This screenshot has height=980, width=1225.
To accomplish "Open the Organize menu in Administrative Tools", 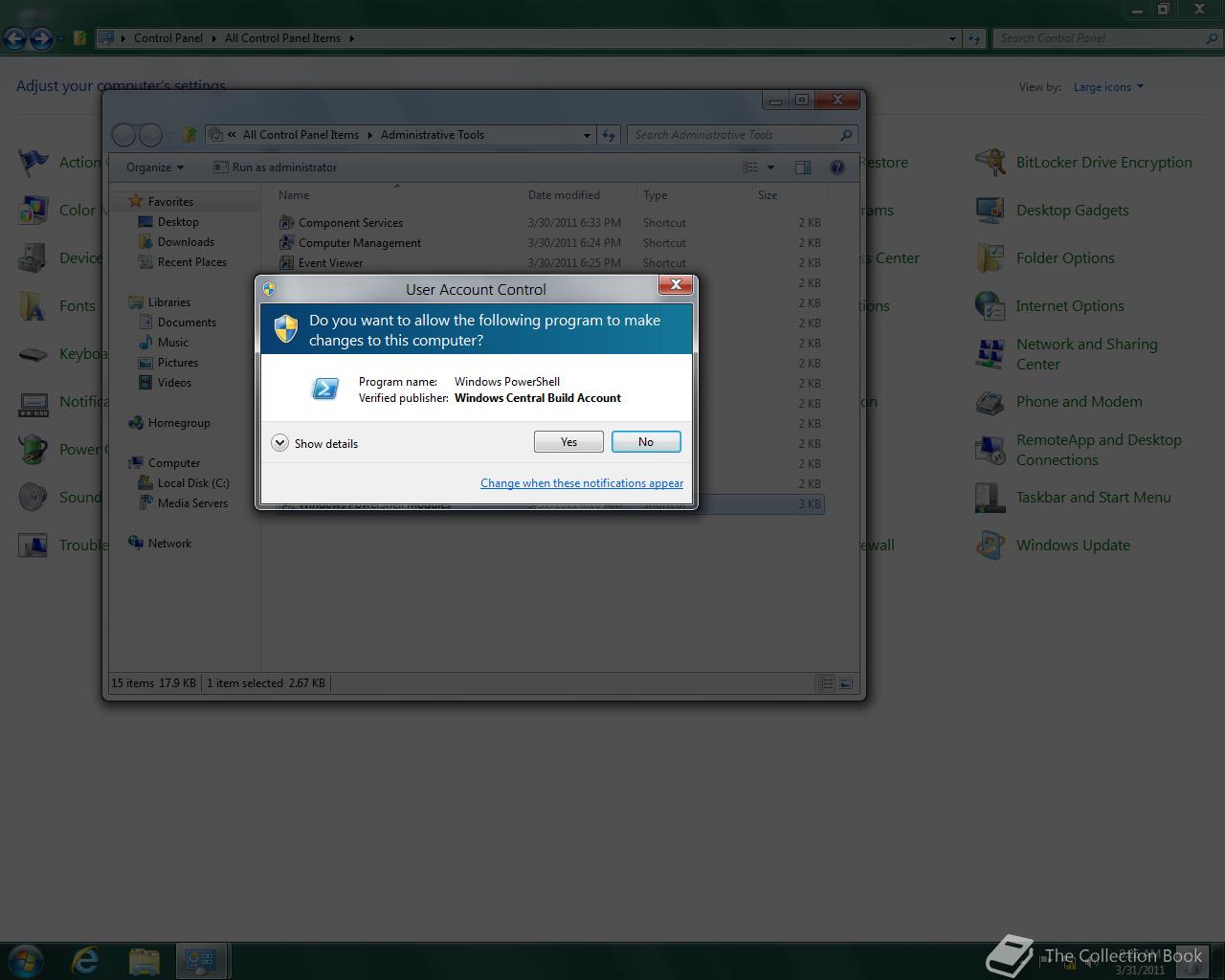I will click(x=155, y=167).
